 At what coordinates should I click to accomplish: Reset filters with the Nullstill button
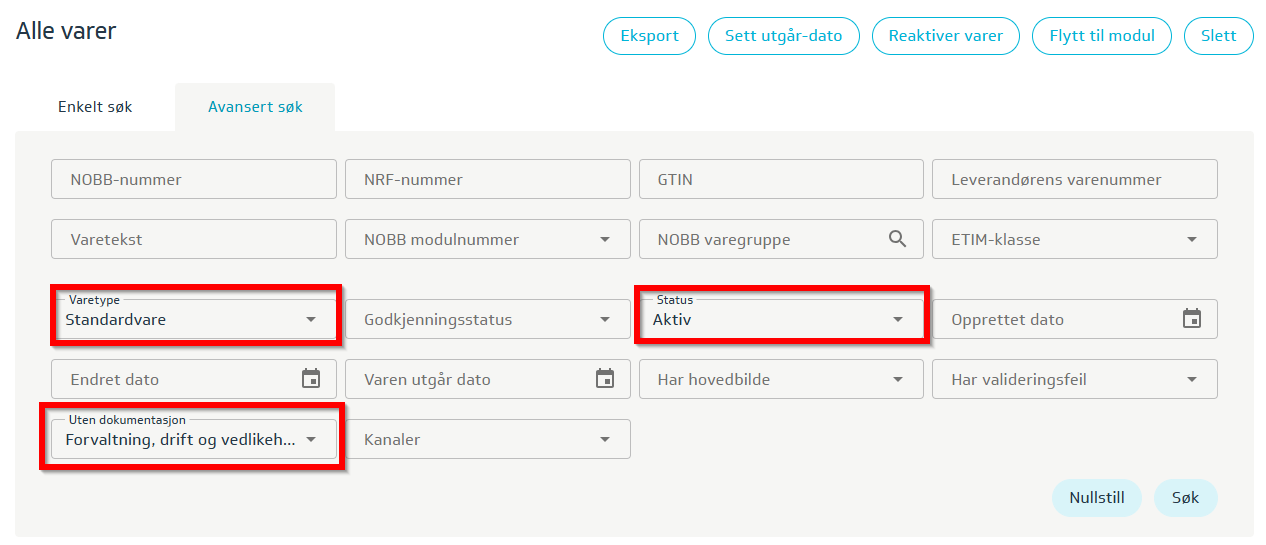(1096, 497)
